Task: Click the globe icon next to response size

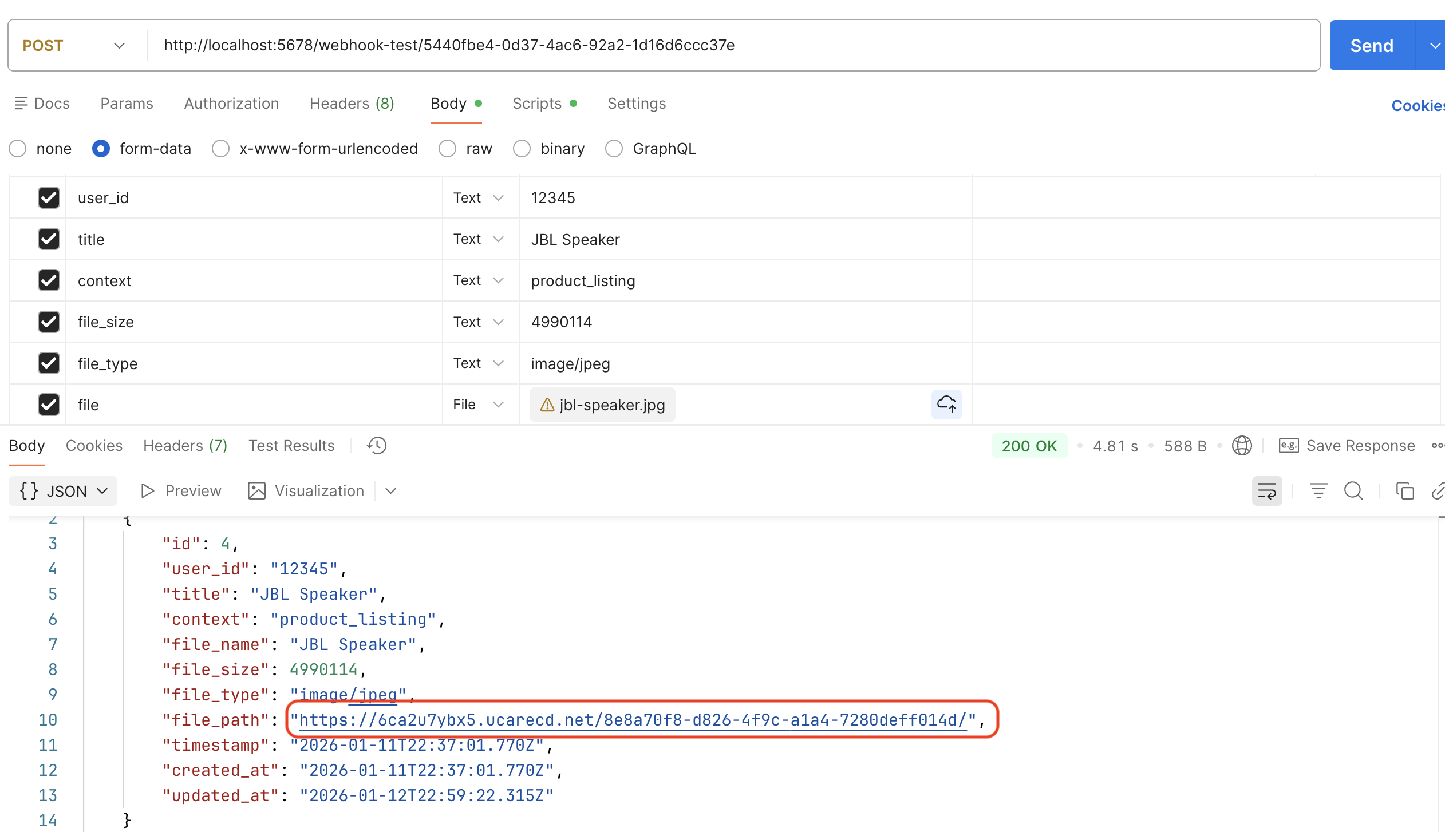Action: 1242,446
